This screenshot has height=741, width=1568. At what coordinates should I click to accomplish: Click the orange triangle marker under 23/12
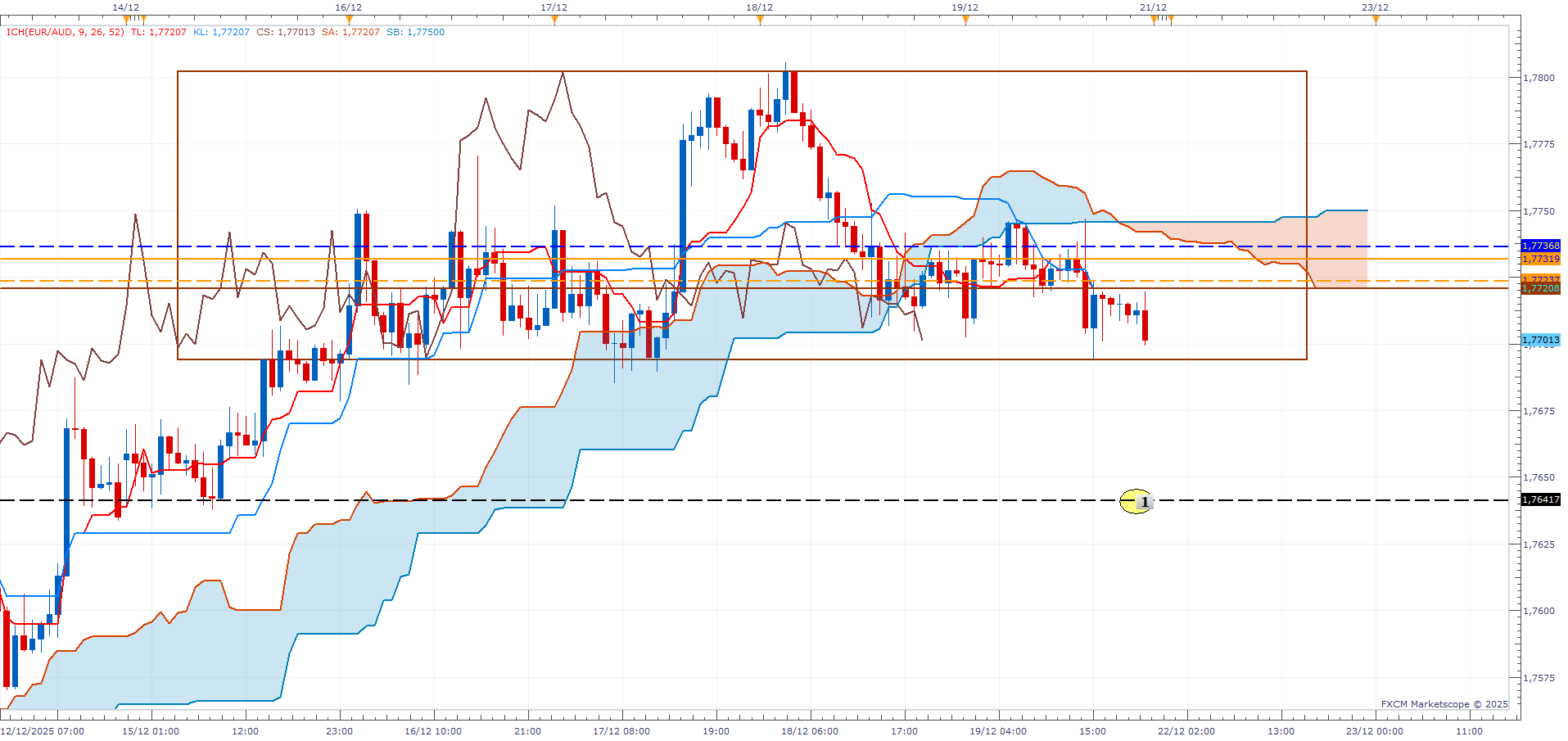coord(1376,20)
